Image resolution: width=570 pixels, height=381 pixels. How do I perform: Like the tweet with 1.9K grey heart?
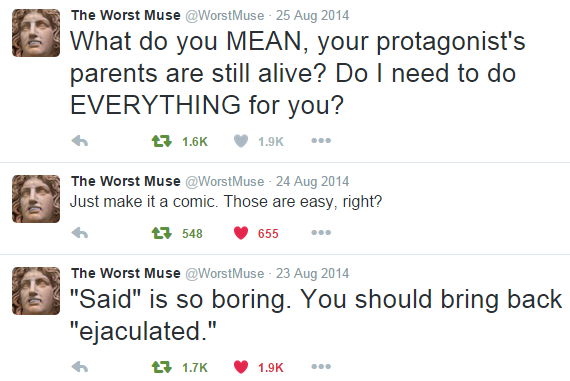[241, 141]
